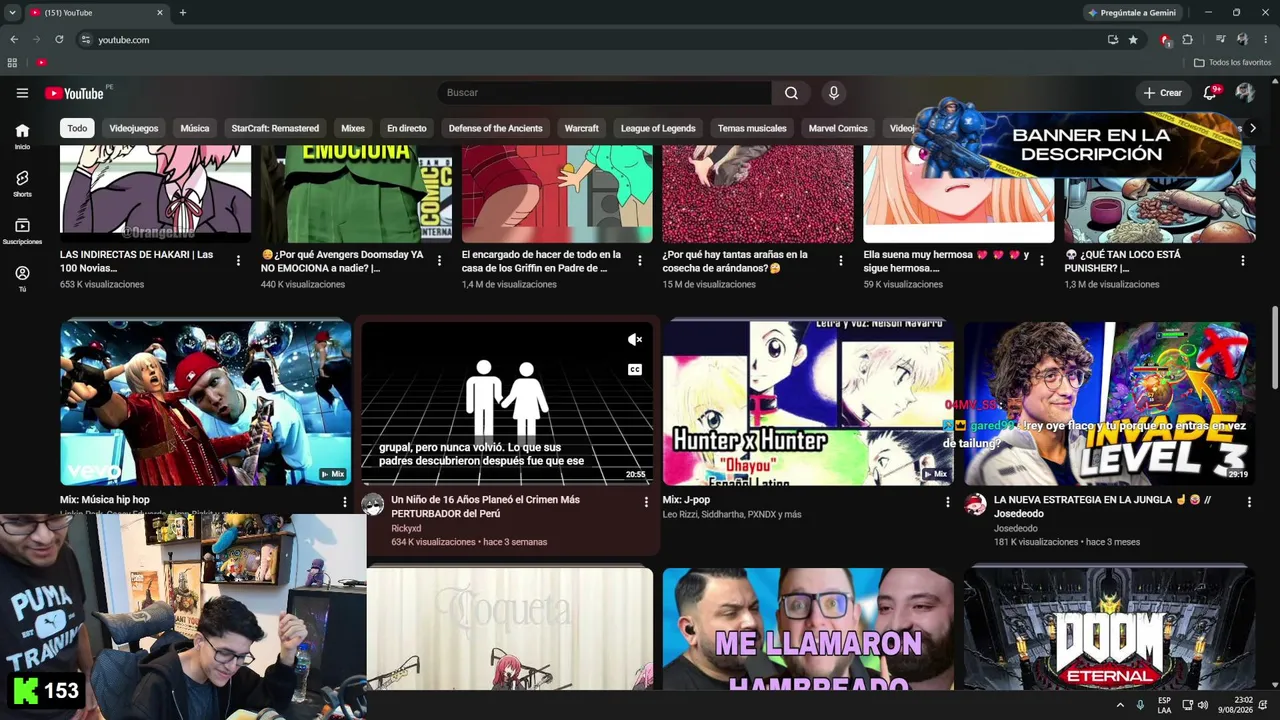The width and height of the screenshot is (1280, 720).
Task: Open Rickyxd channel avatar
Action: pyautogui.click(x=373, y=505)
